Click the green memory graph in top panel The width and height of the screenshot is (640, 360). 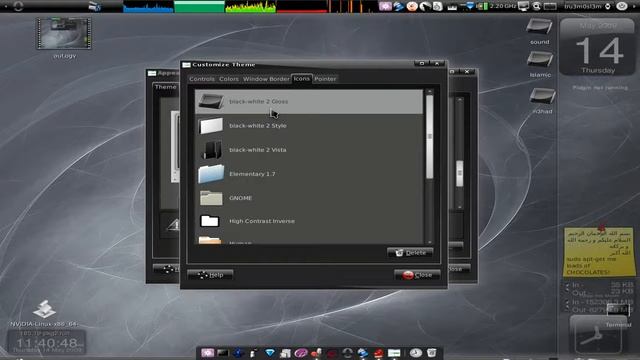[x=199, y=6]
